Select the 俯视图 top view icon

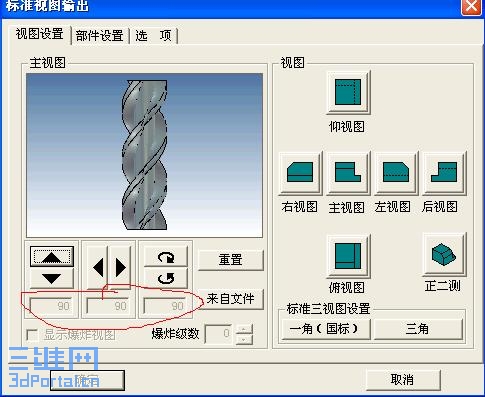point(348,256)
